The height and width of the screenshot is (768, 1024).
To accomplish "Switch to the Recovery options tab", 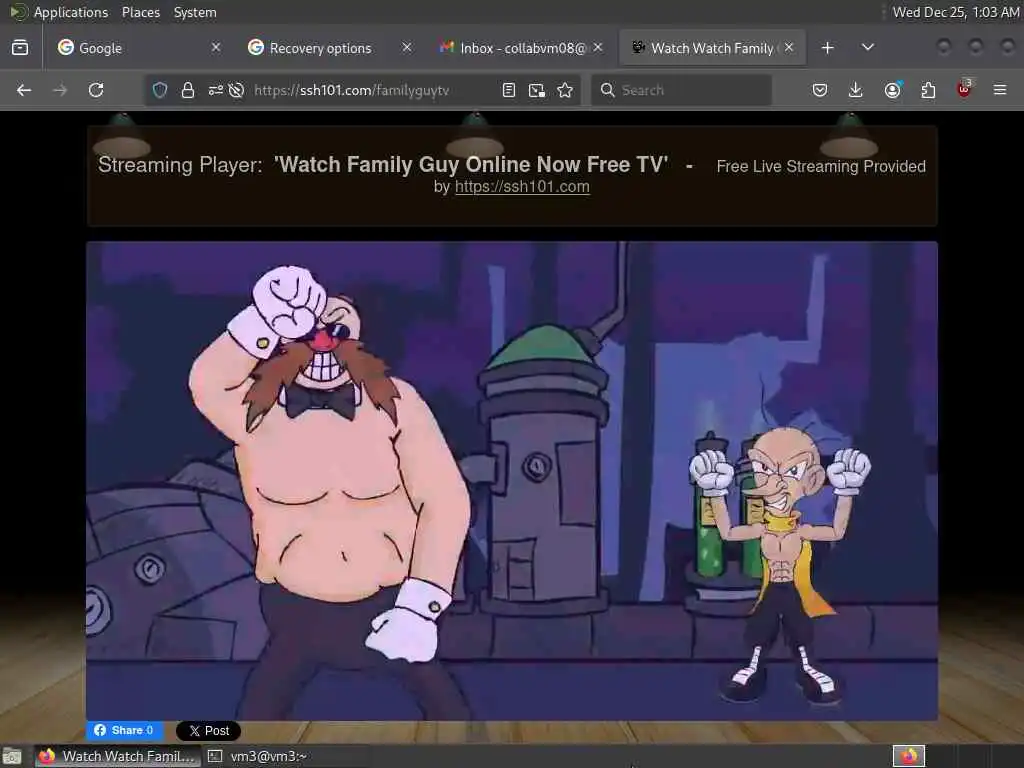I will coord(330,48).
